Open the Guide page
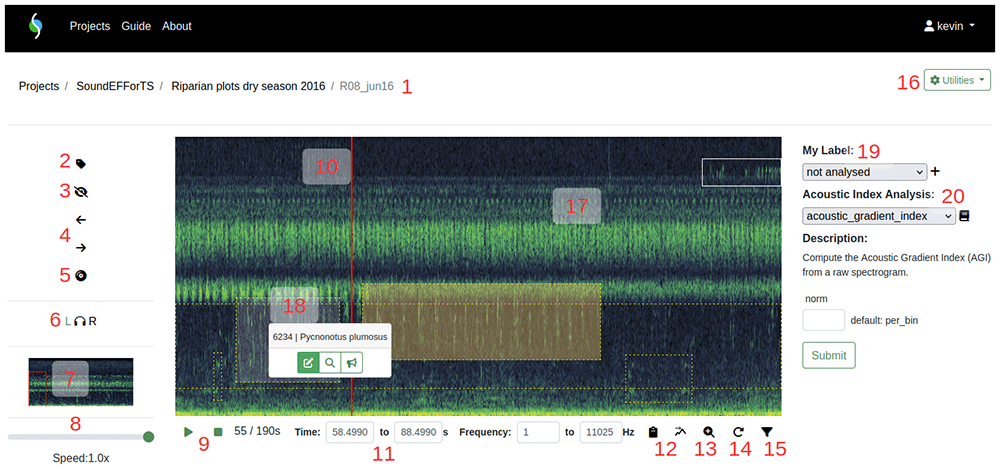The image size is (1000, 469). (136, 26)
